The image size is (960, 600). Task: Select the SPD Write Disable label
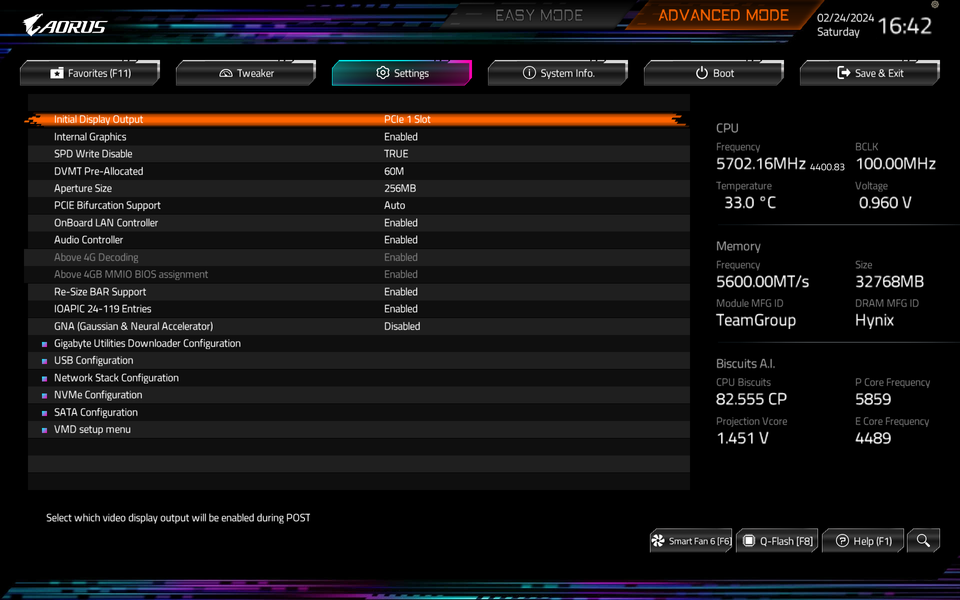[x=93, y=154]
